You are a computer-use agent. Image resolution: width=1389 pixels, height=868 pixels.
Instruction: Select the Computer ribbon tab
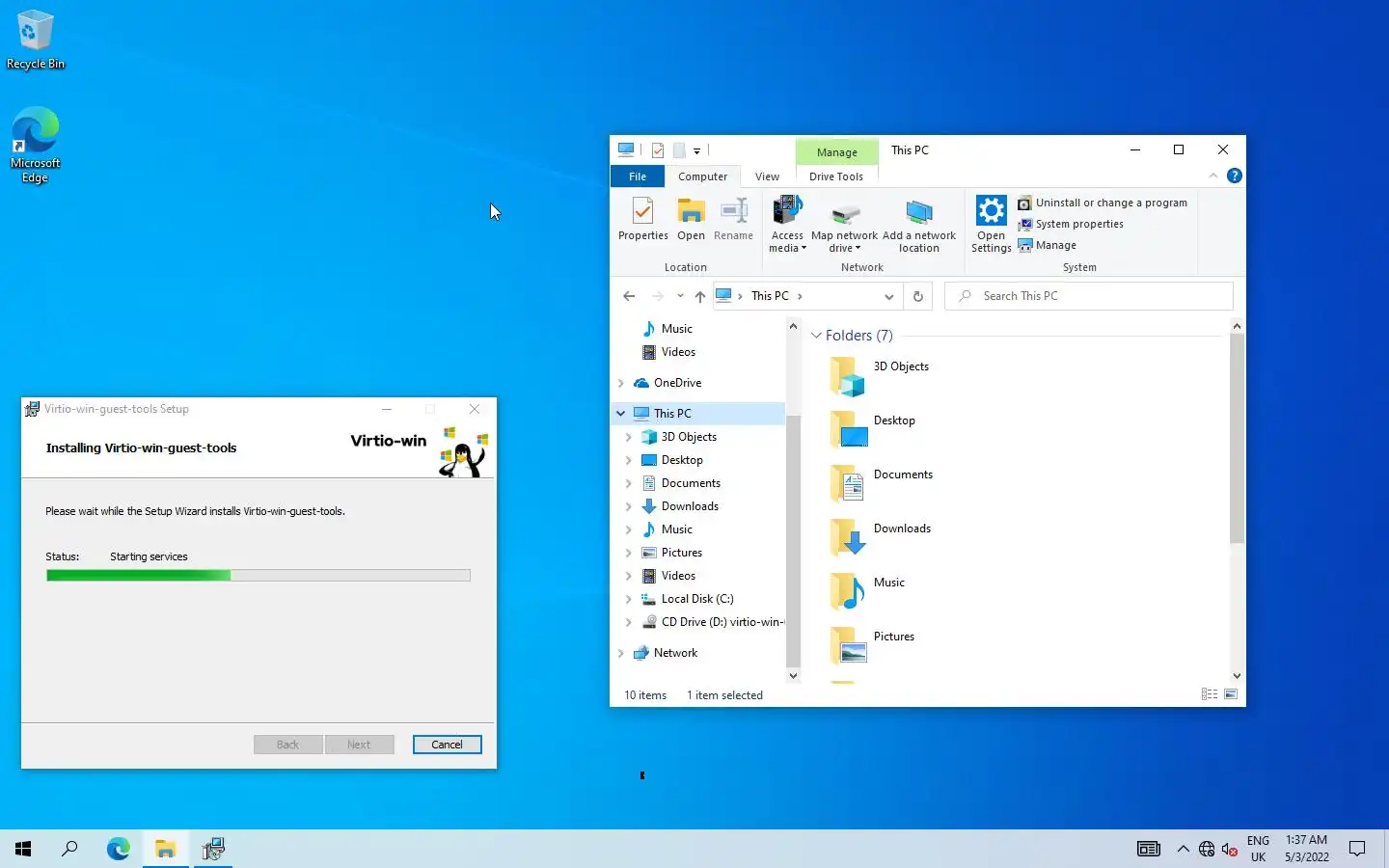(x=702, y=176)
